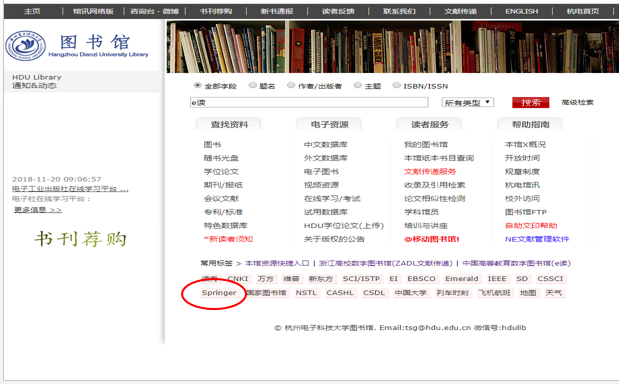Screen dimensions: 619x384
Task: Open the 随书光盘 link
Action: 221,158
